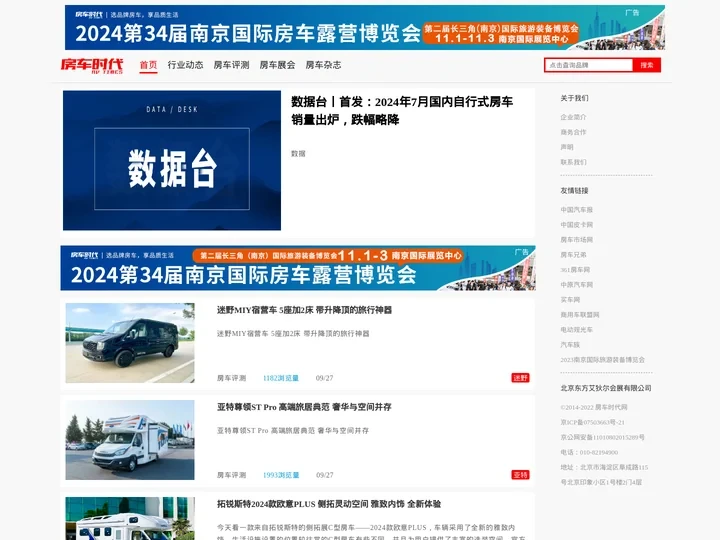This screenshot has height=540, width=720.
Task: Visit the 房车市场网 friendly link
Action: click(x=576, y=240)
